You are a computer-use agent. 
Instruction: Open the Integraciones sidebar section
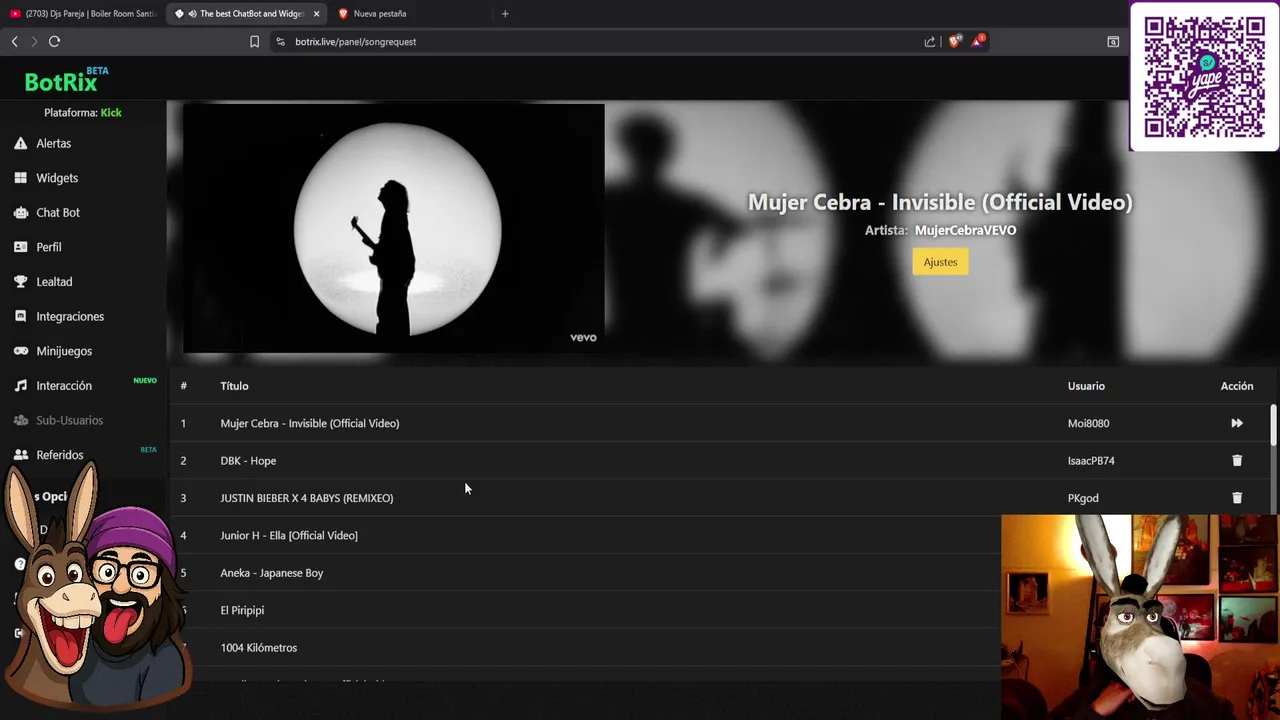coord(70,316)
